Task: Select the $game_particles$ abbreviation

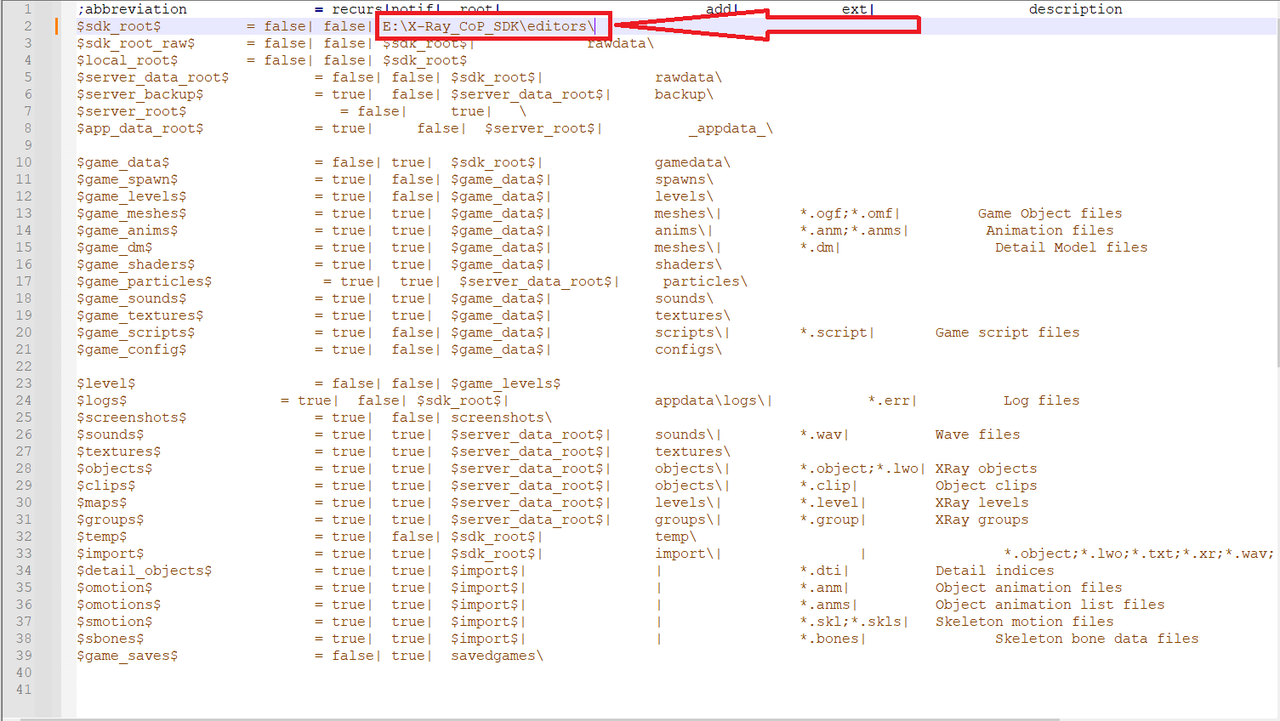Action: tap(145, 281)
